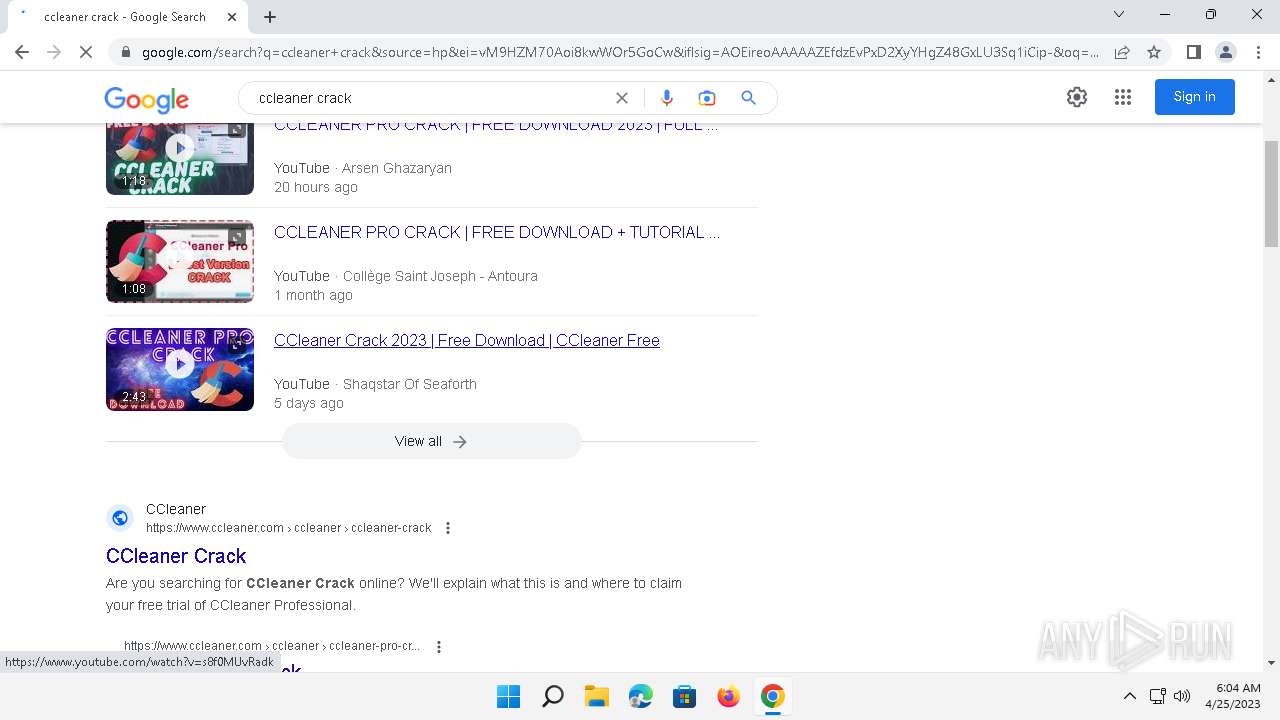Viewport: 1280px width, 720px height.
Task: Open the Collège Saint Joseph video title link
Action: click(497, 232)
